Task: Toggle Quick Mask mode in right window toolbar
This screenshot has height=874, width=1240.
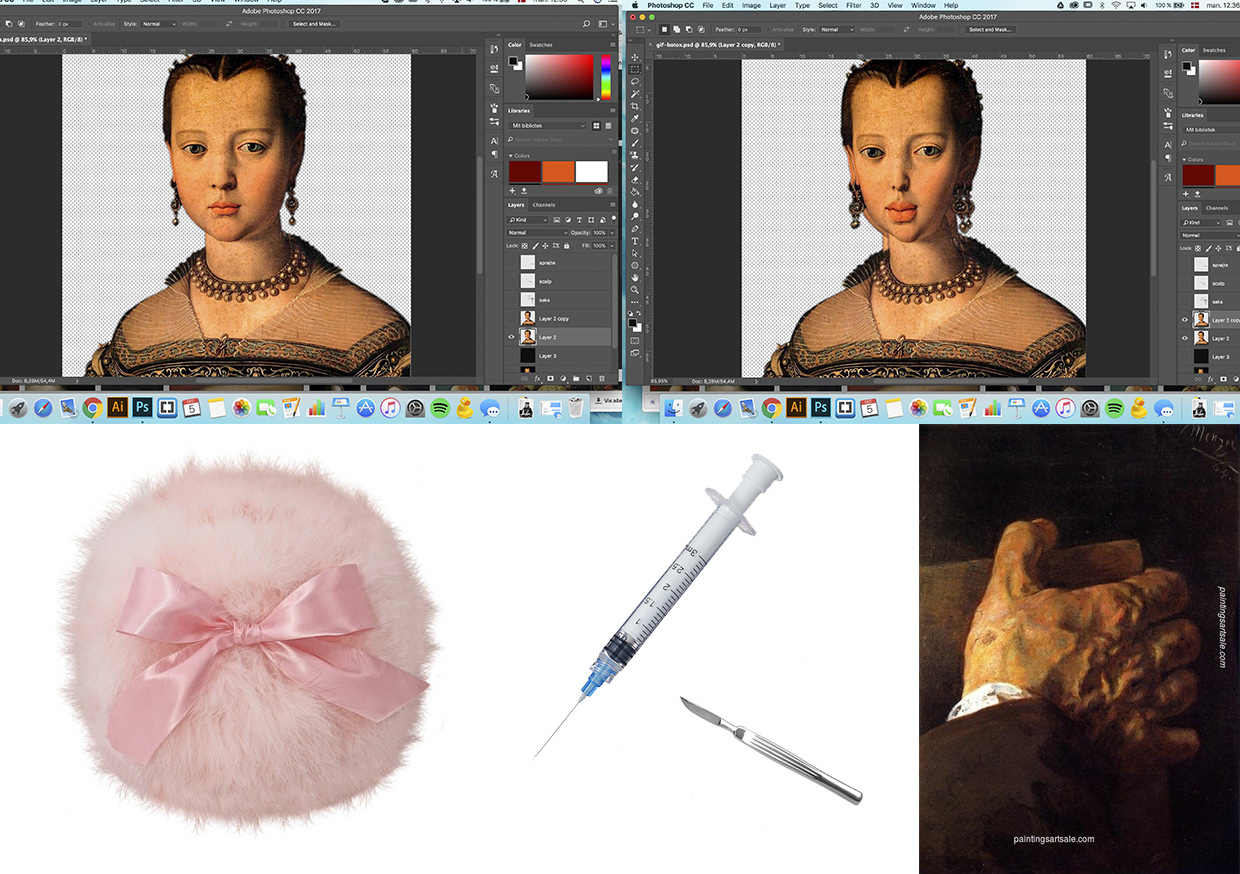Action: point(635,340)
